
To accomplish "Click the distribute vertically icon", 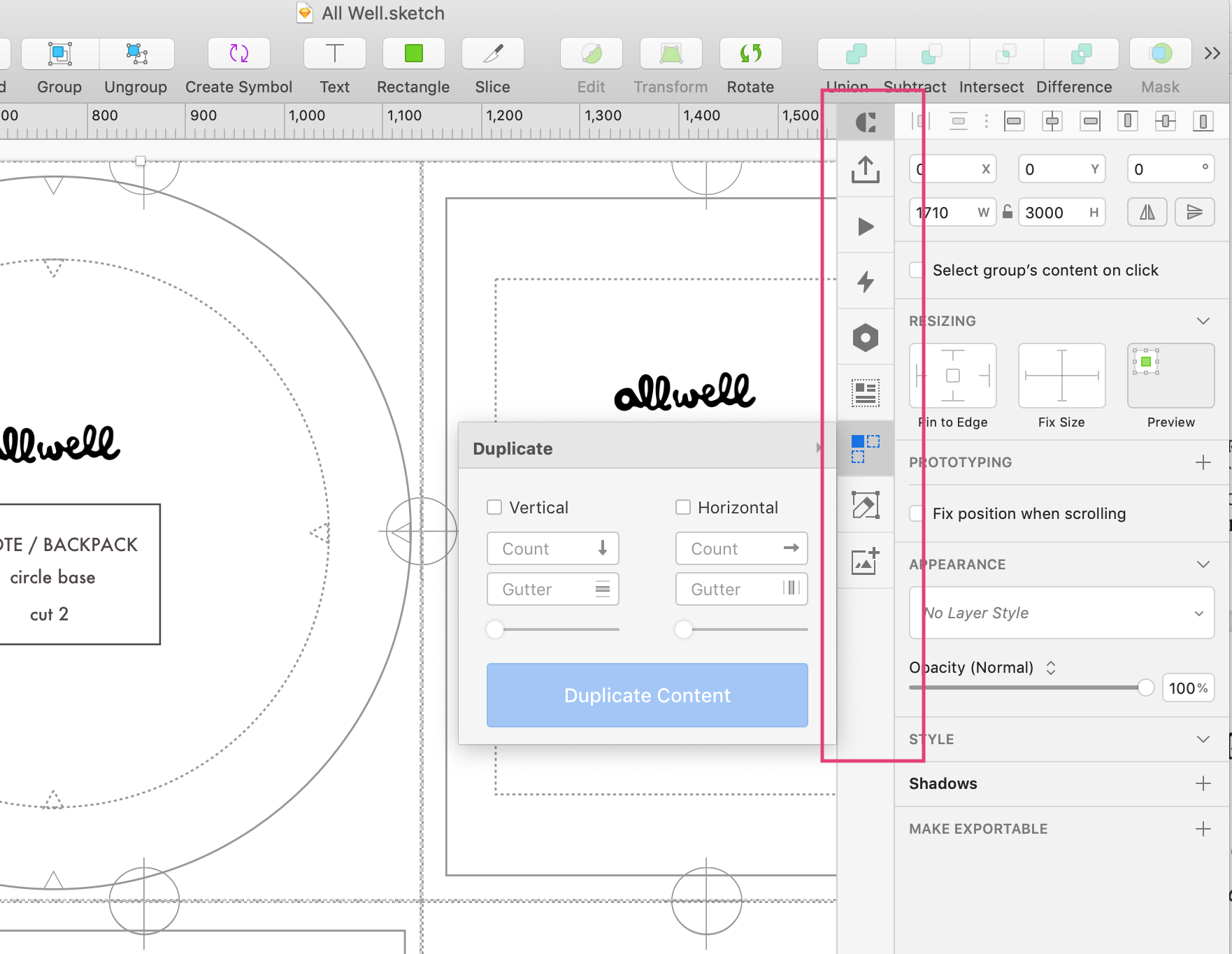I will click(959, 122).
